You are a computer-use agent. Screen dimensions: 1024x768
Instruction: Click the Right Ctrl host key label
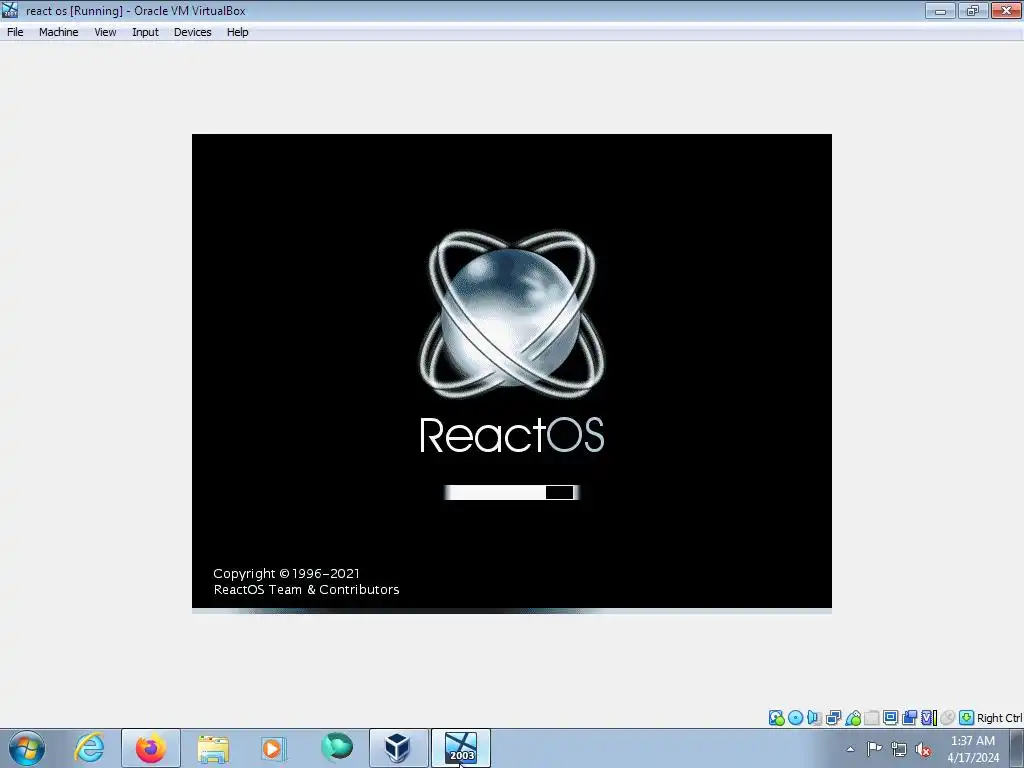(999, 718)
